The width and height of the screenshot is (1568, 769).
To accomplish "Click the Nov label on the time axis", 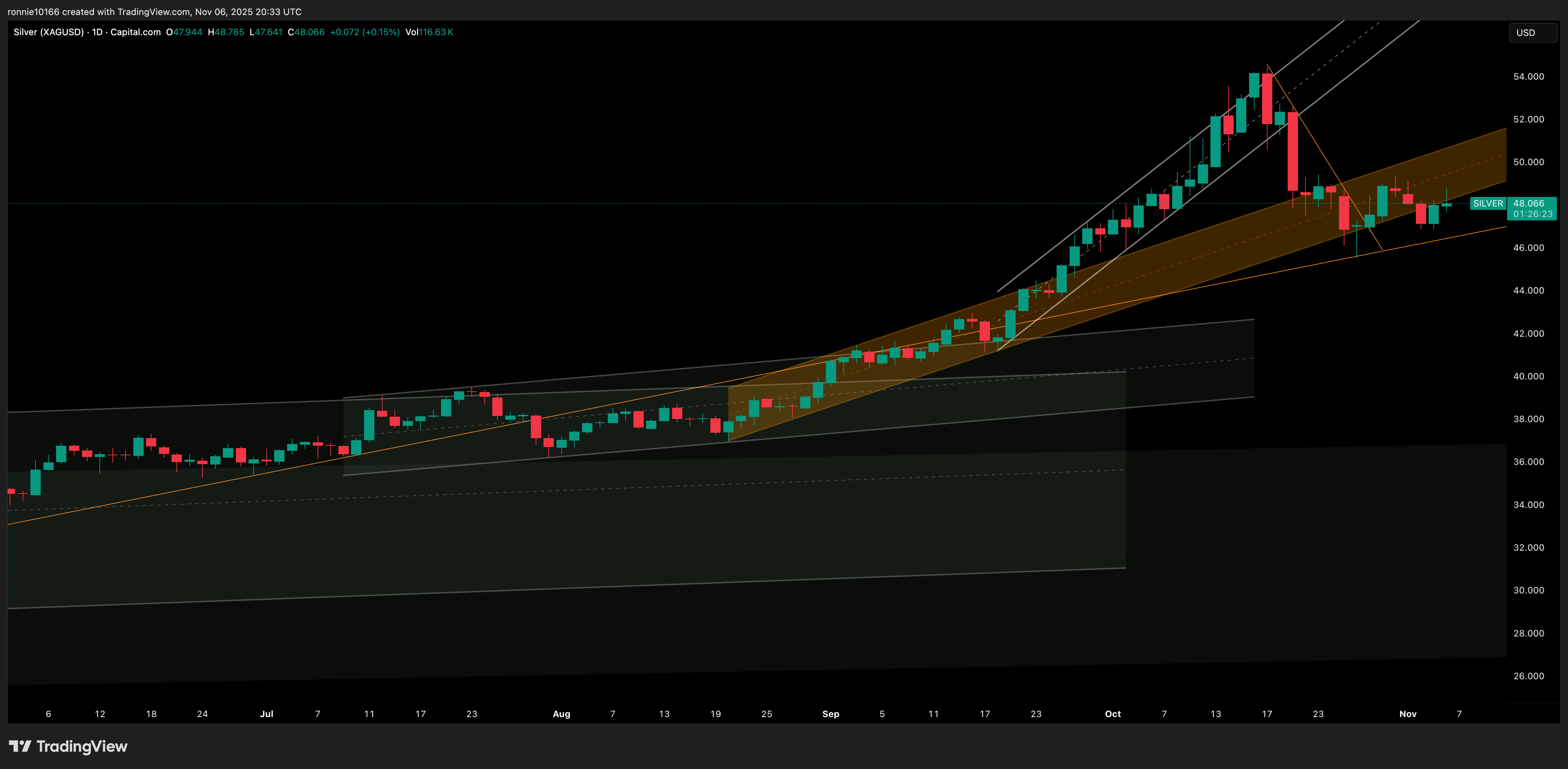I will point(1408,714).
